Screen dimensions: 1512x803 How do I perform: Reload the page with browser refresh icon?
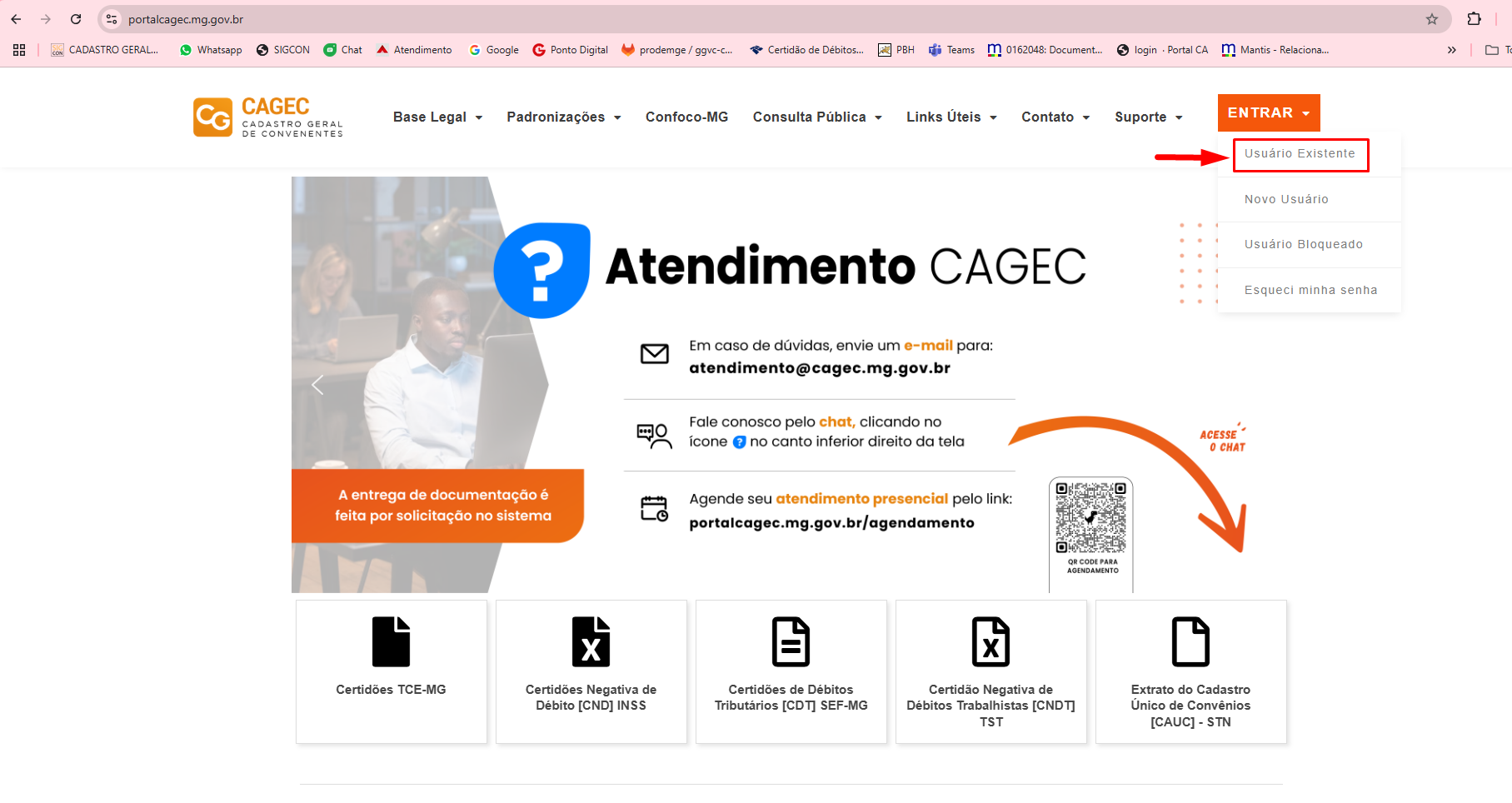coord(76,19)
